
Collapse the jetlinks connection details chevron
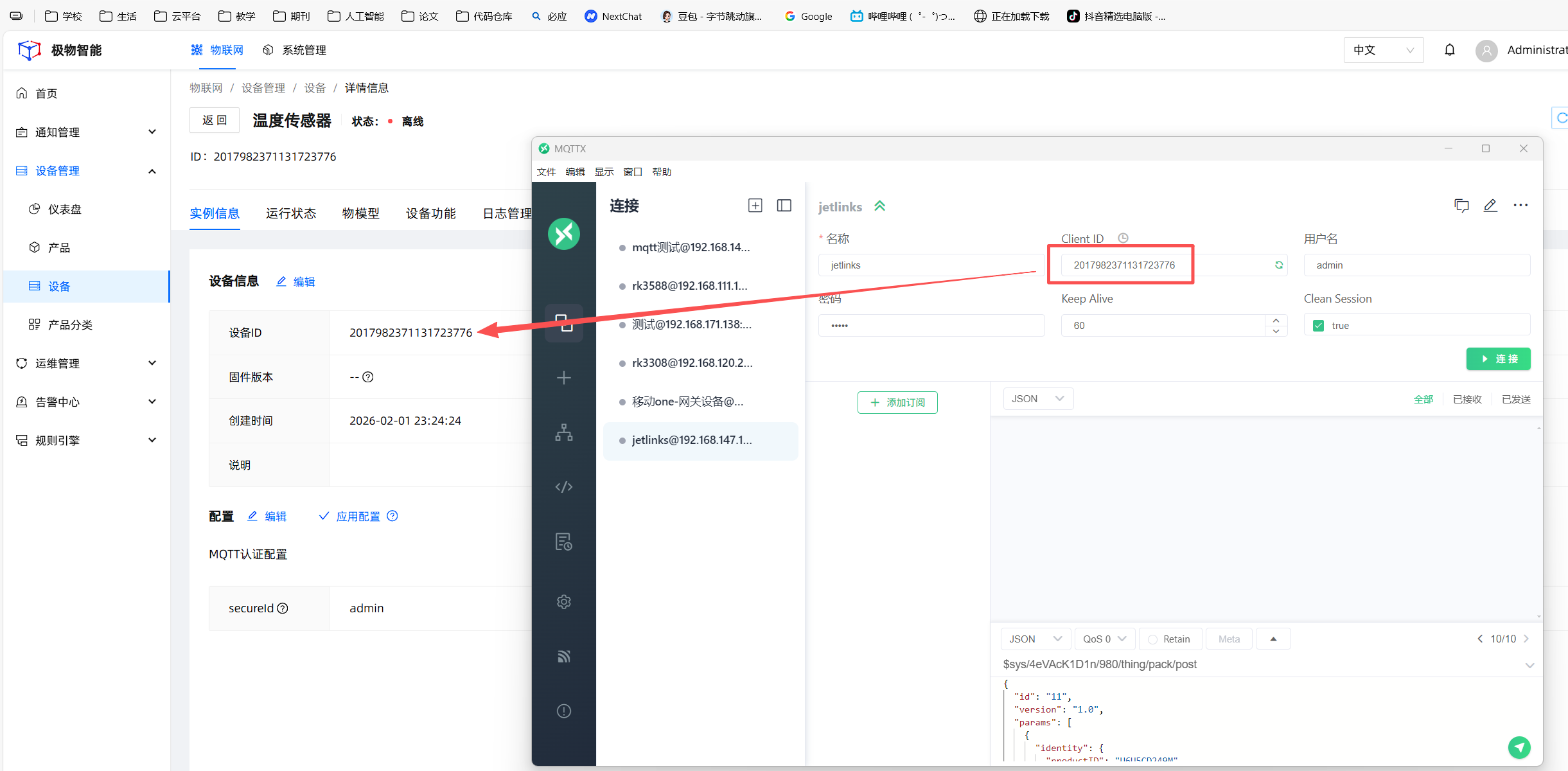pos(879,206)
